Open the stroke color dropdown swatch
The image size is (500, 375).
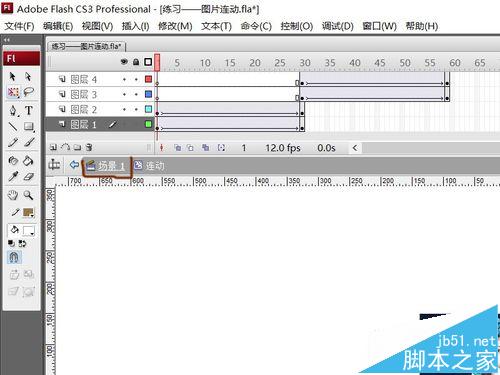[x=29, y=212]
